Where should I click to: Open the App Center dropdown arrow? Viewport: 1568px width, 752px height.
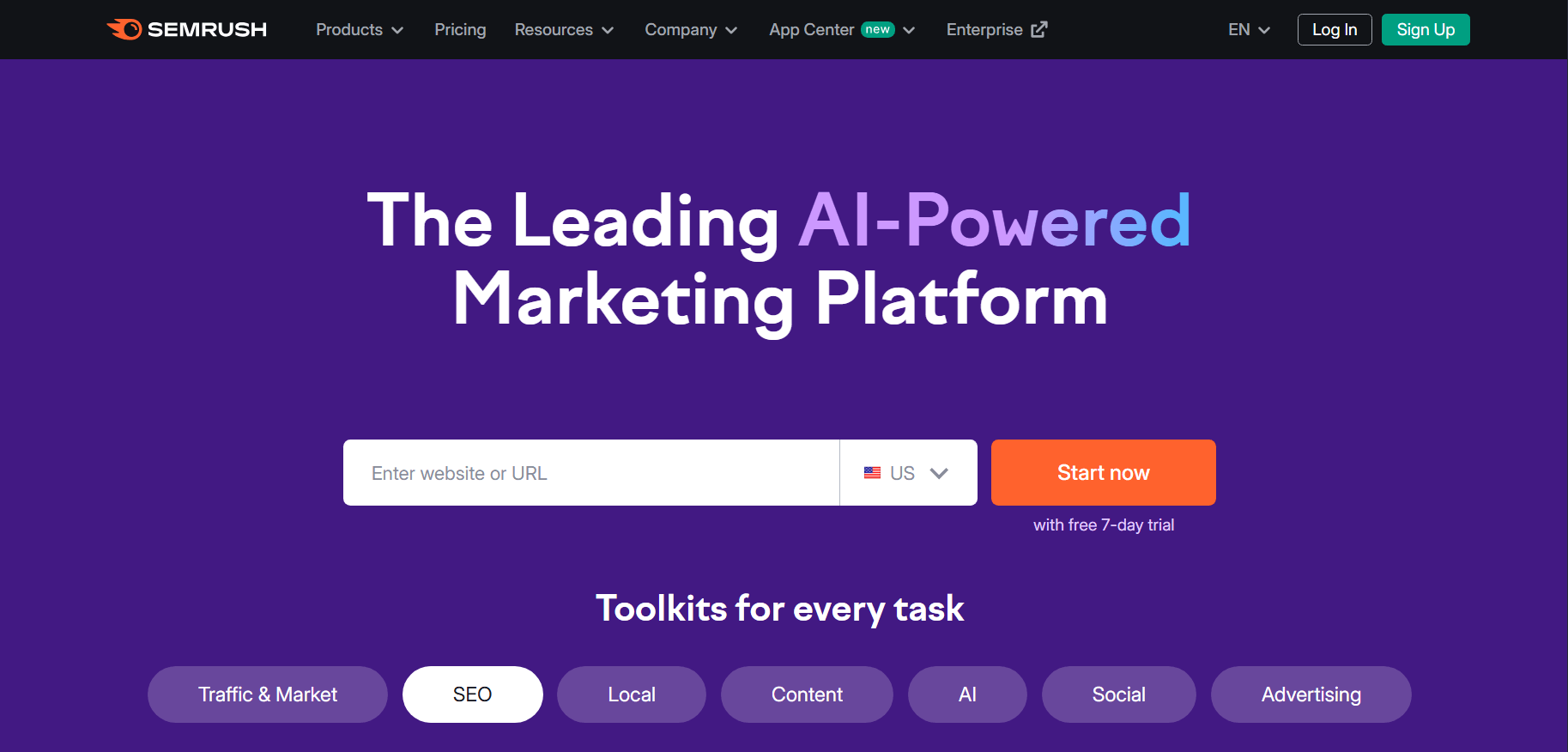pos(910,30)
